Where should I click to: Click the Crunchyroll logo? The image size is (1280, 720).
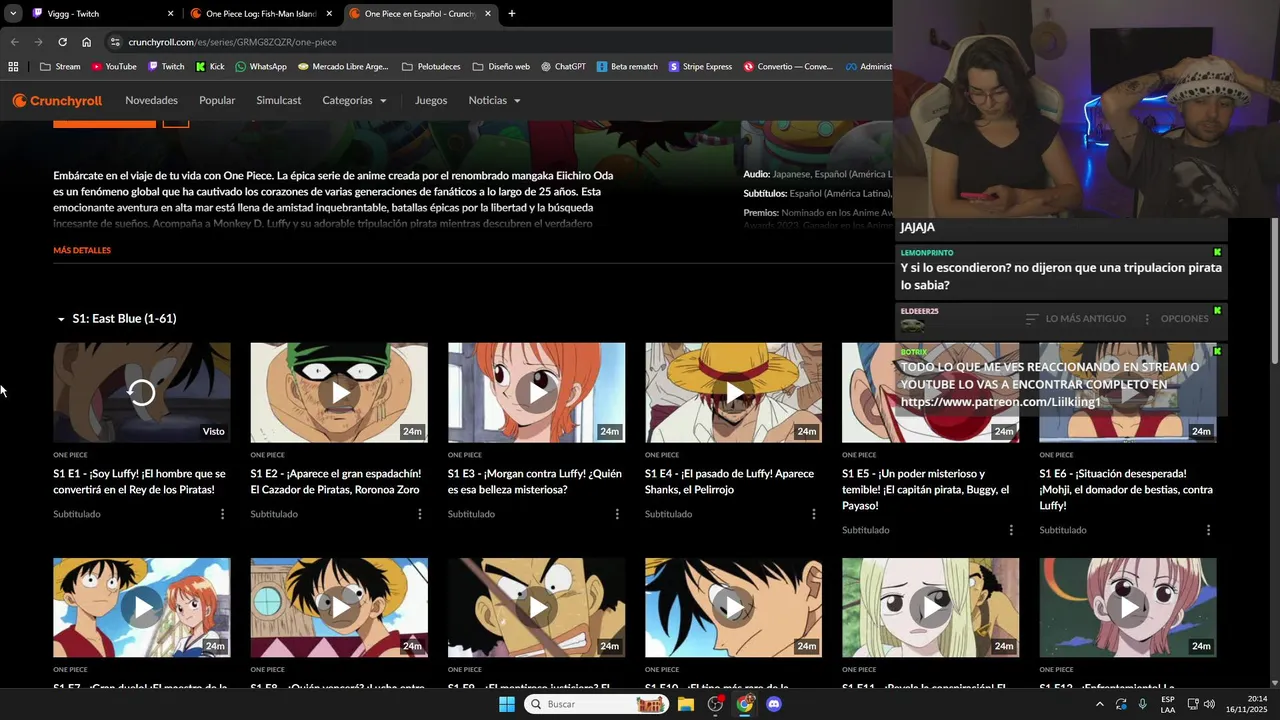pos(57,100)
